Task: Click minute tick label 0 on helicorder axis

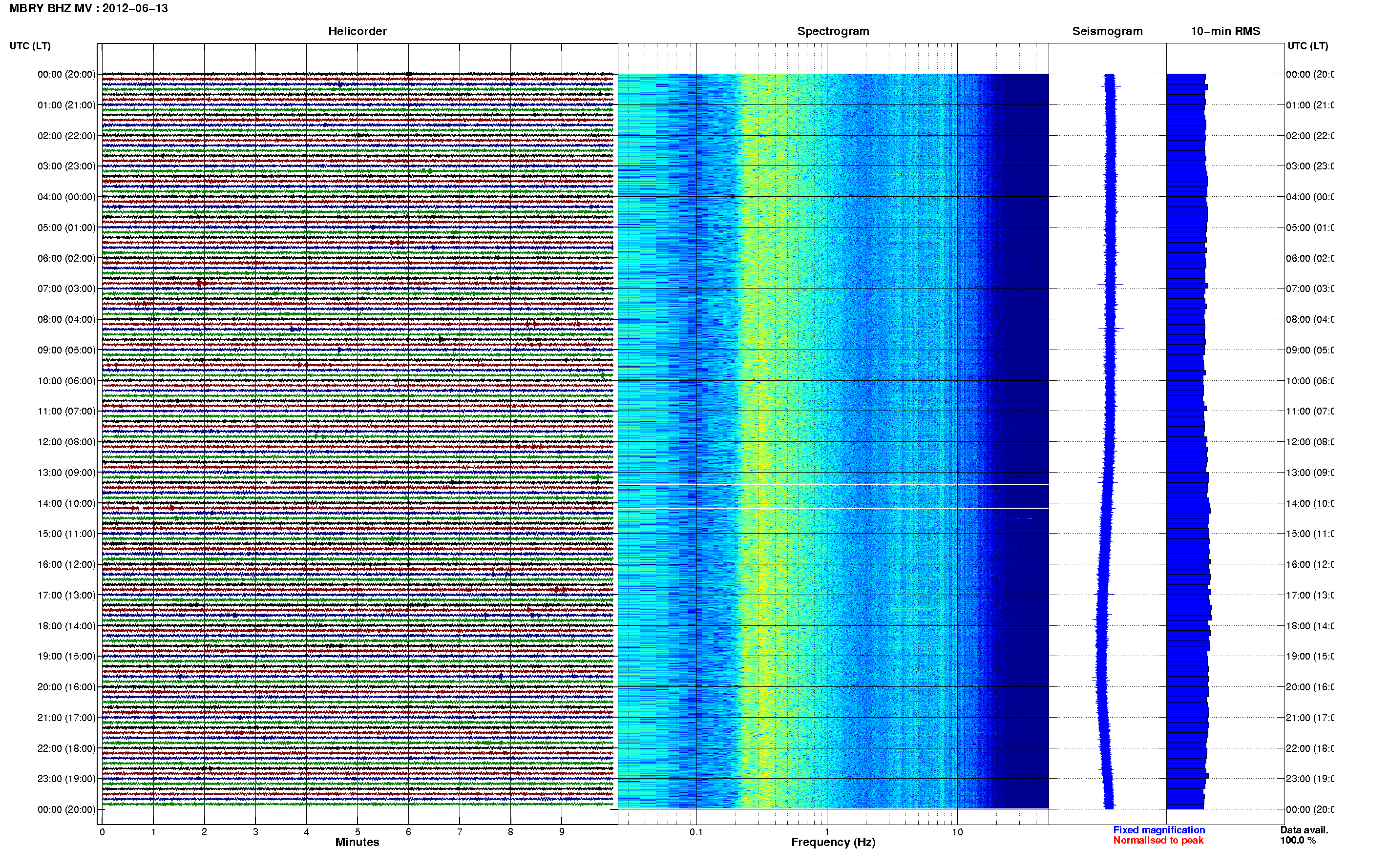Action: pos(102,832)
